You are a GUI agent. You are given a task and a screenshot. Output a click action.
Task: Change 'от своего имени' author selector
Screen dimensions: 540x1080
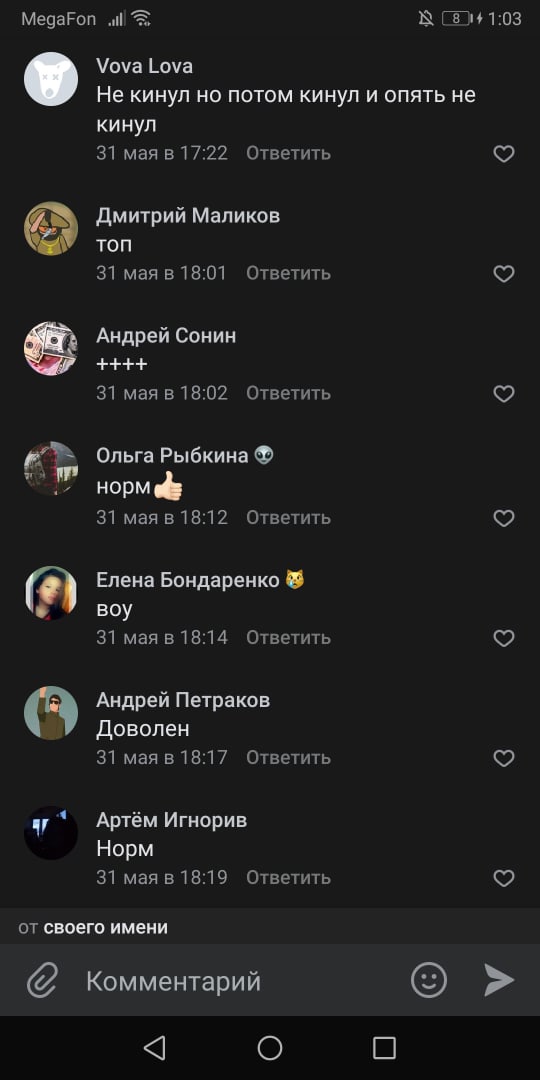93,927
